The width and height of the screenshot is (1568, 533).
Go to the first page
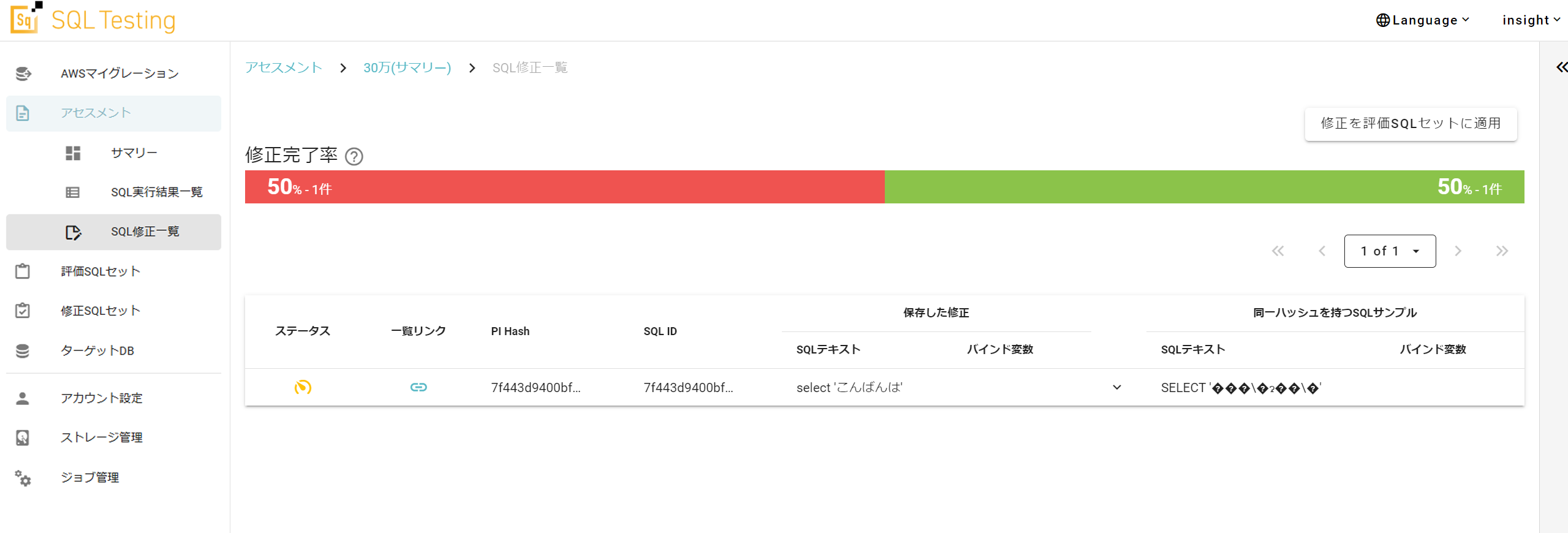[x=1278, y=251]
